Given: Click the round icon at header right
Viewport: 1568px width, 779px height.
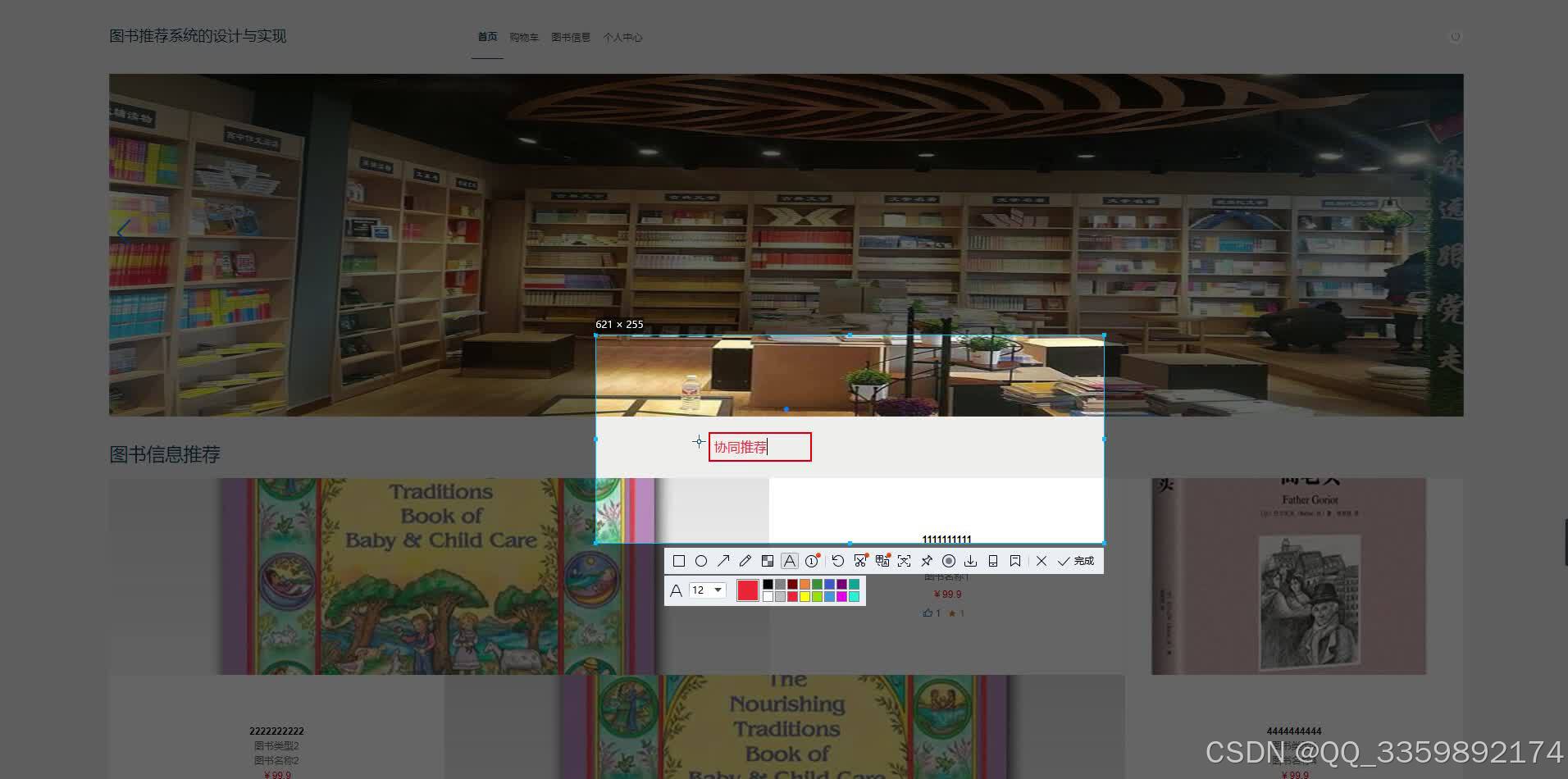Looking at the screenshot, I should click(x=1455, y=37).
